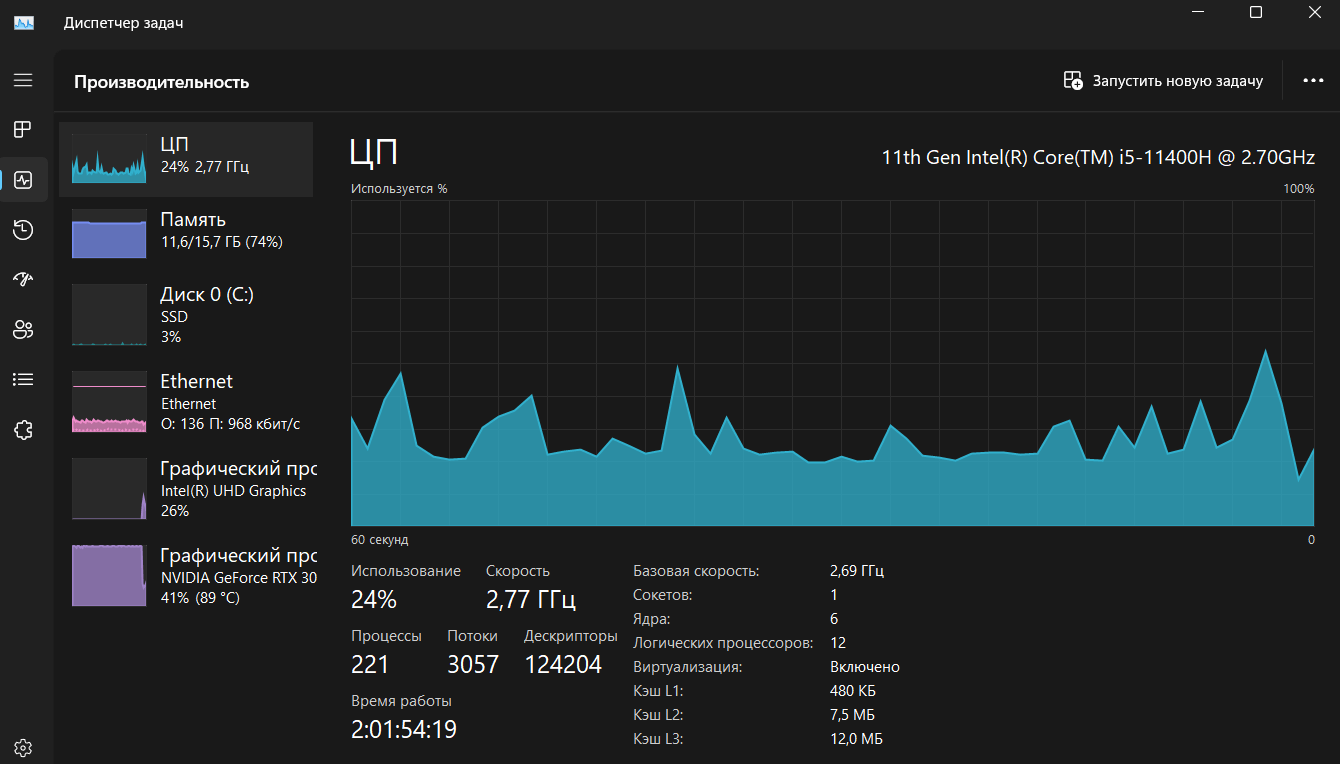1340x764 pixels.
Task: Maximize the Task Manager window
Action: [x=1256, y=12]
